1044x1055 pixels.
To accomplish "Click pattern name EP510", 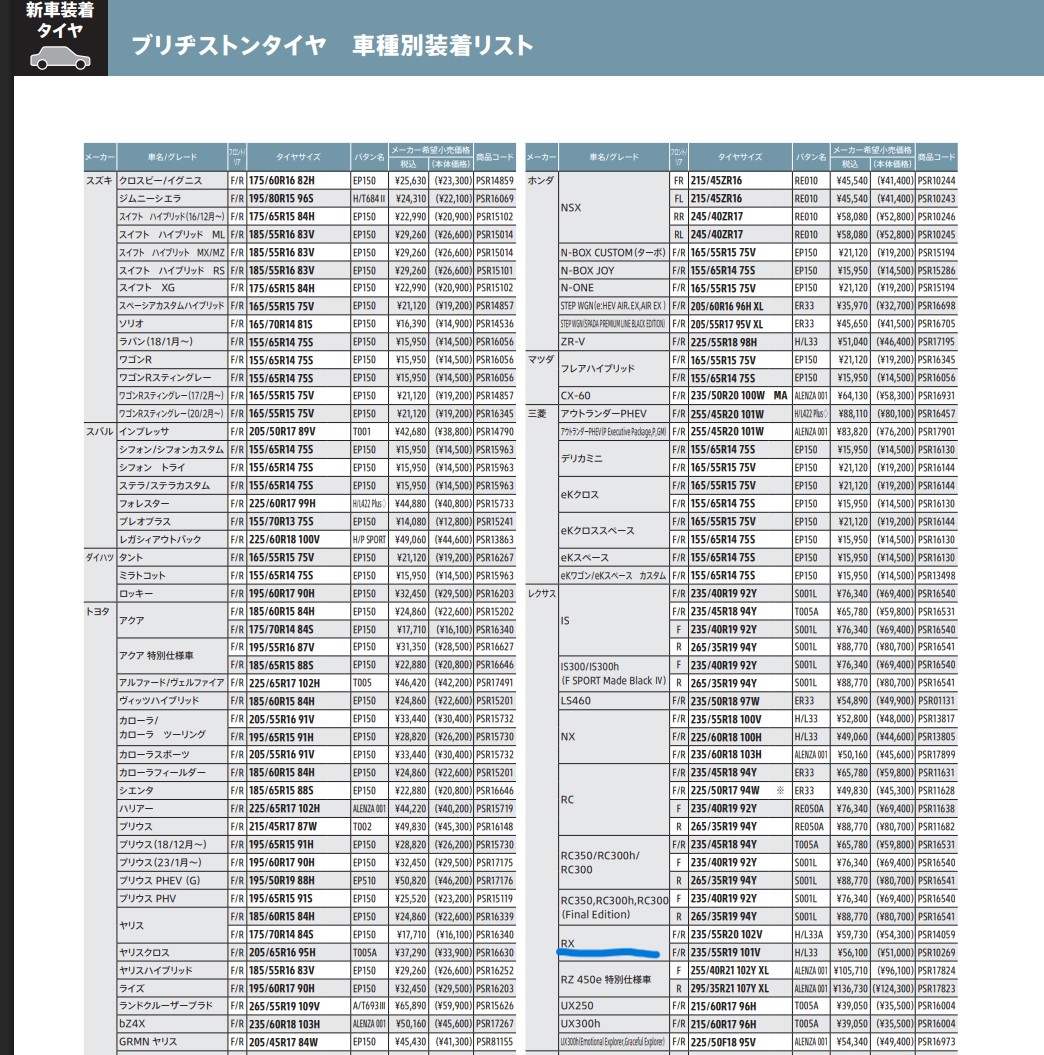I will (364, 880).
